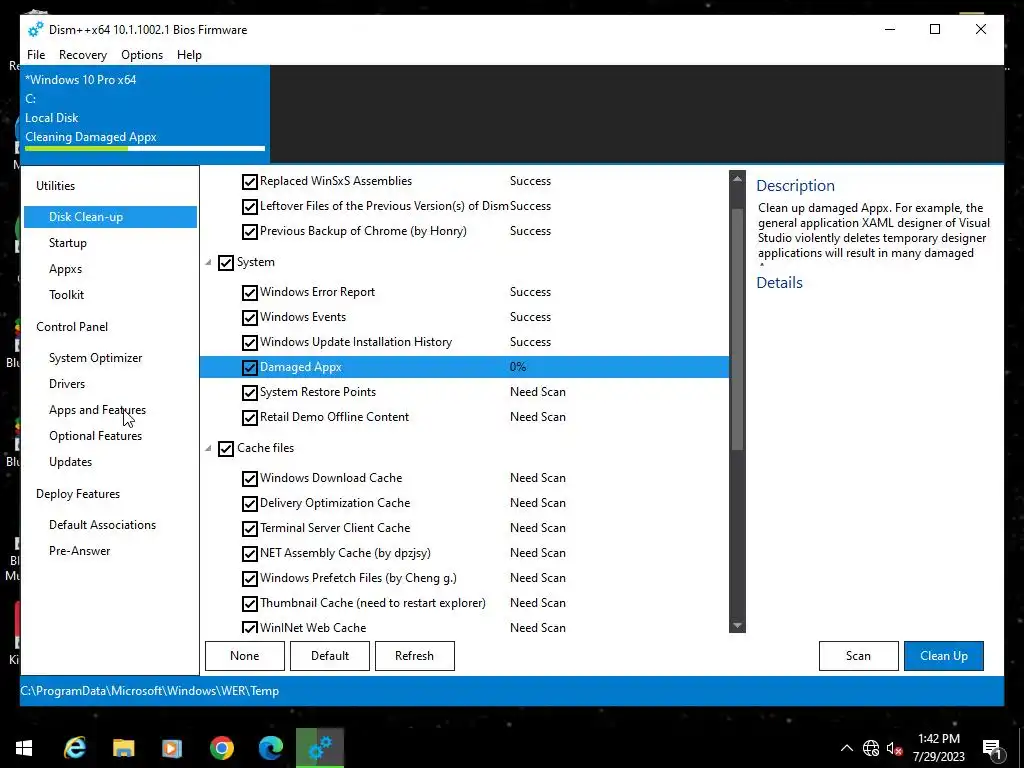
Task: Click the Scan button
Action: [x=859, y=656]
